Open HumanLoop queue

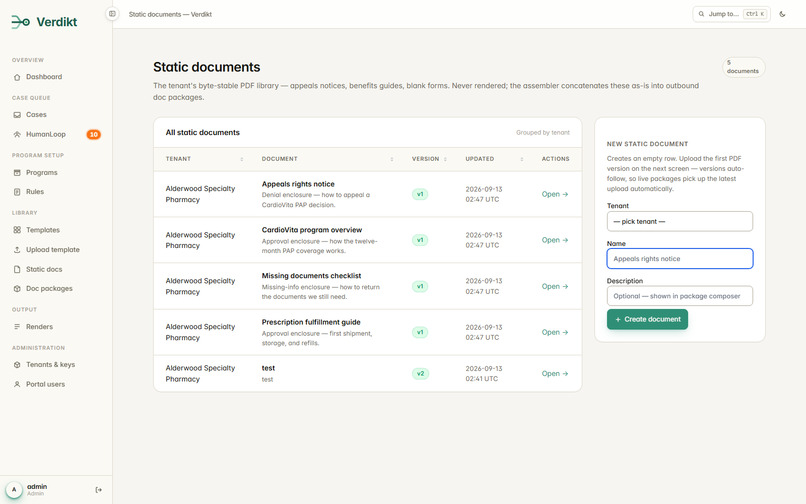(46, 134)
